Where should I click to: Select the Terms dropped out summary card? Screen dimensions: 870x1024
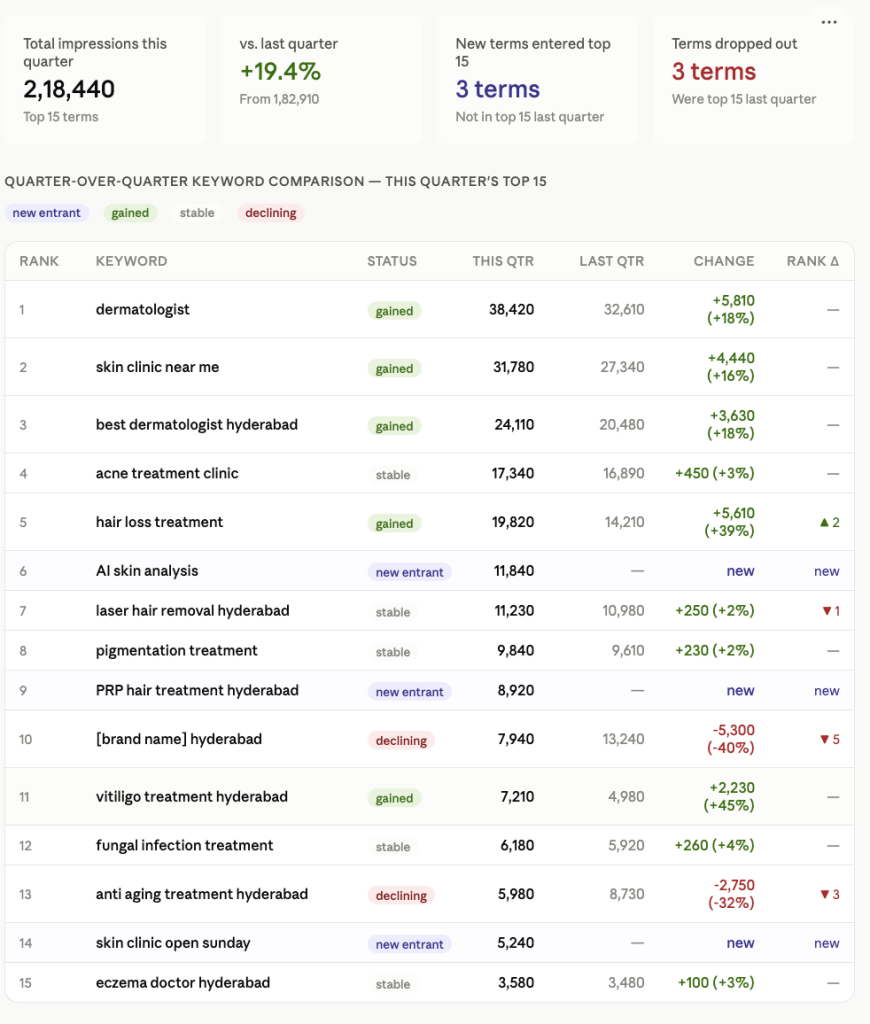(x=754, y=80)
